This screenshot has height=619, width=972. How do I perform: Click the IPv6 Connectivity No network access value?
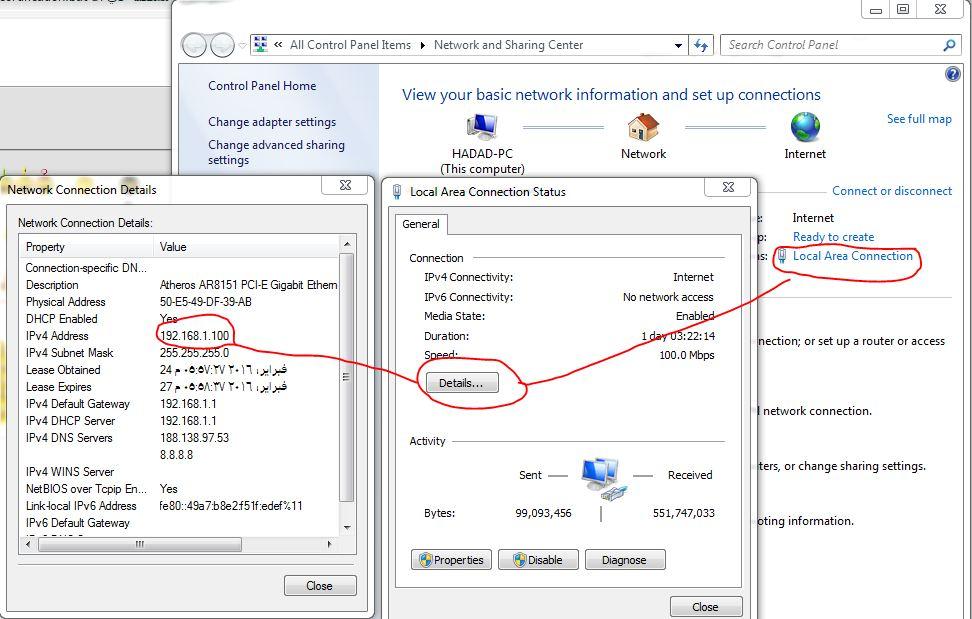[x=668, y=297]
